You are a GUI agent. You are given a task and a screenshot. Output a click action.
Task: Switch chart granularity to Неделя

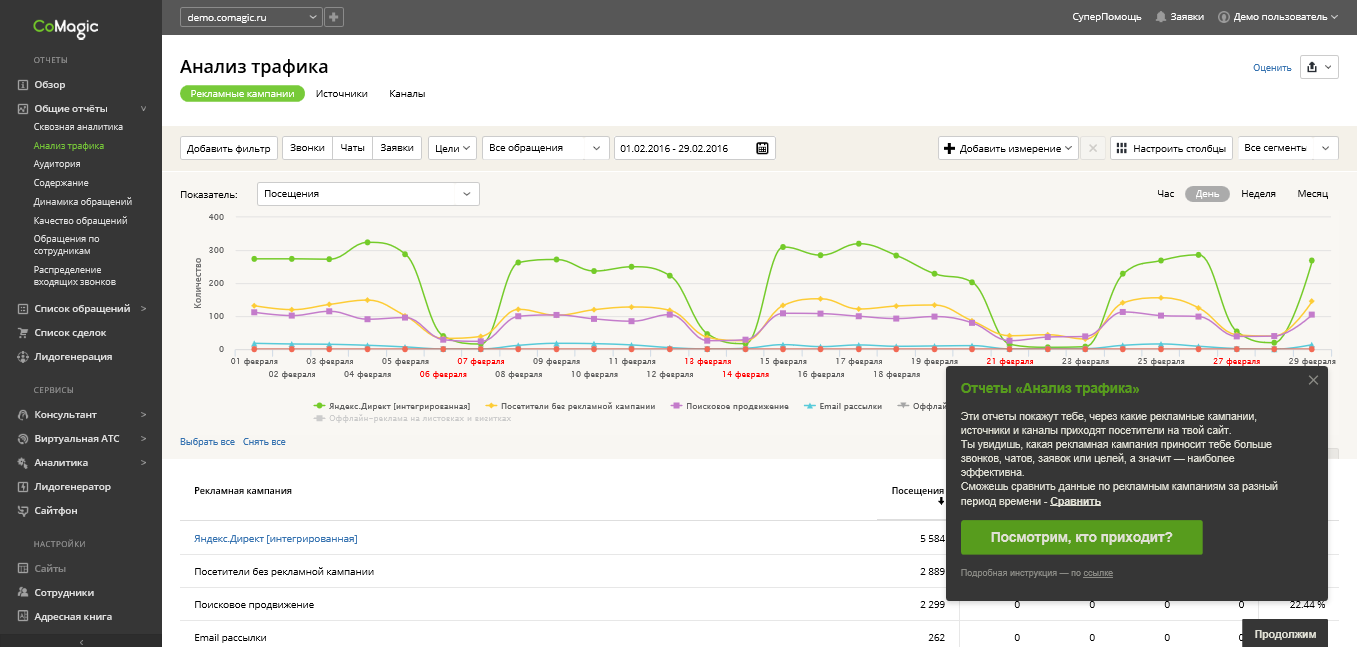[1258, 194]
